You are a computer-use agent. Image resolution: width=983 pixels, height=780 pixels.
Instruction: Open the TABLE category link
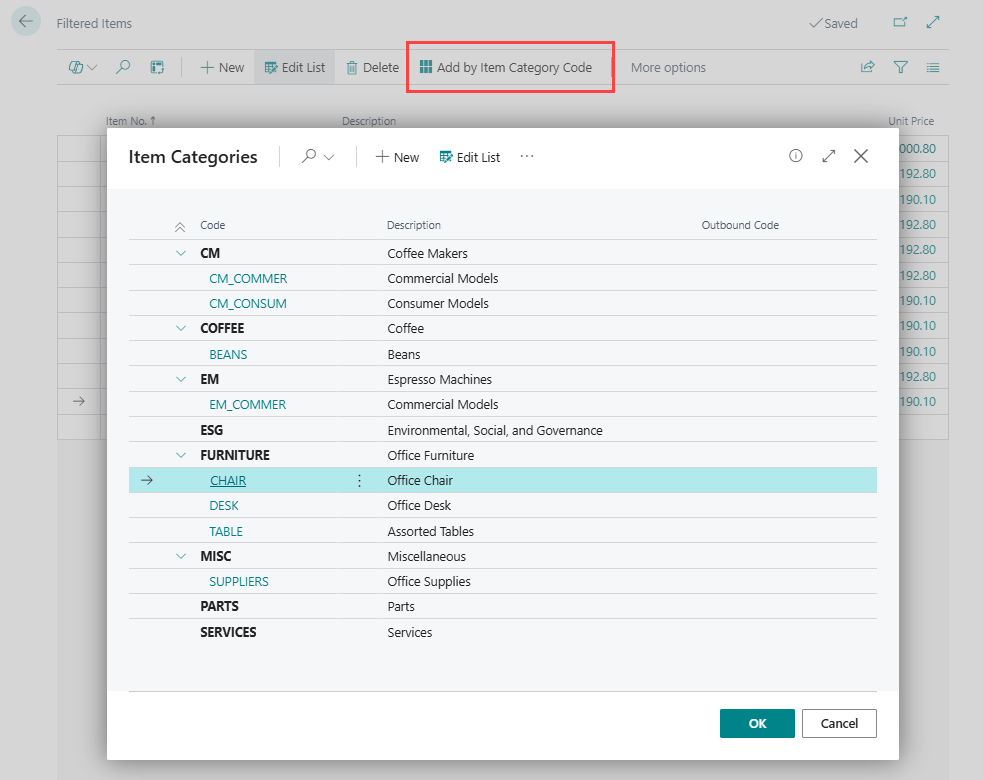point(226,531)
